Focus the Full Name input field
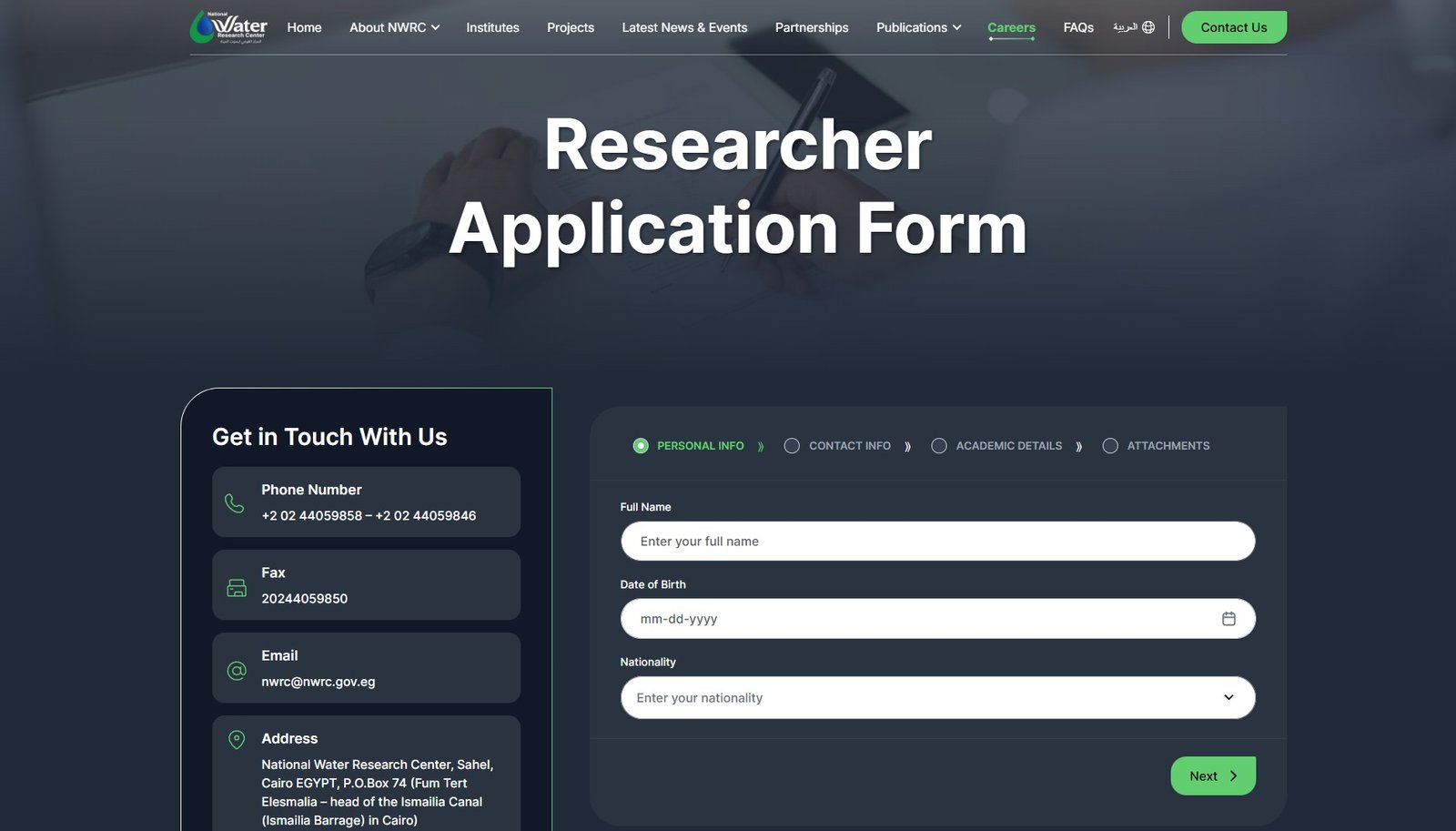Image resolution: width=1456 pixels, height=831 pixels. click(937, 542)
